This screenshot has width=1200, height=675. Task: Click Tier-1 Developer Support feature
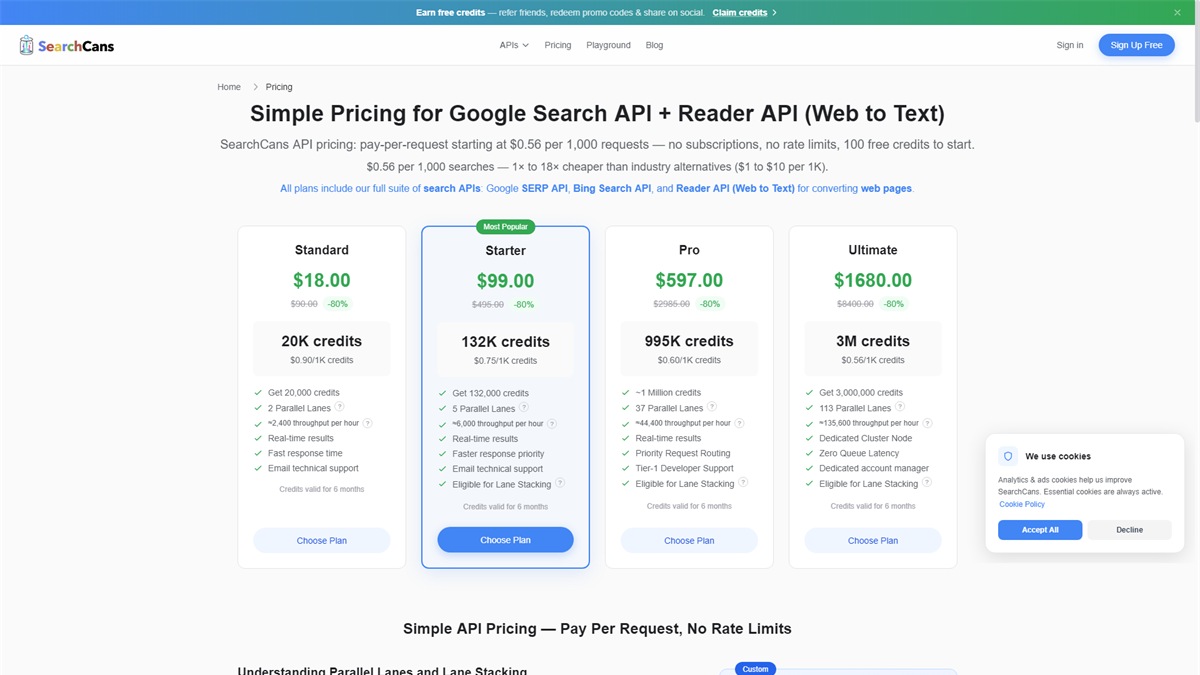pyautogui.click(x=685, y=468)
